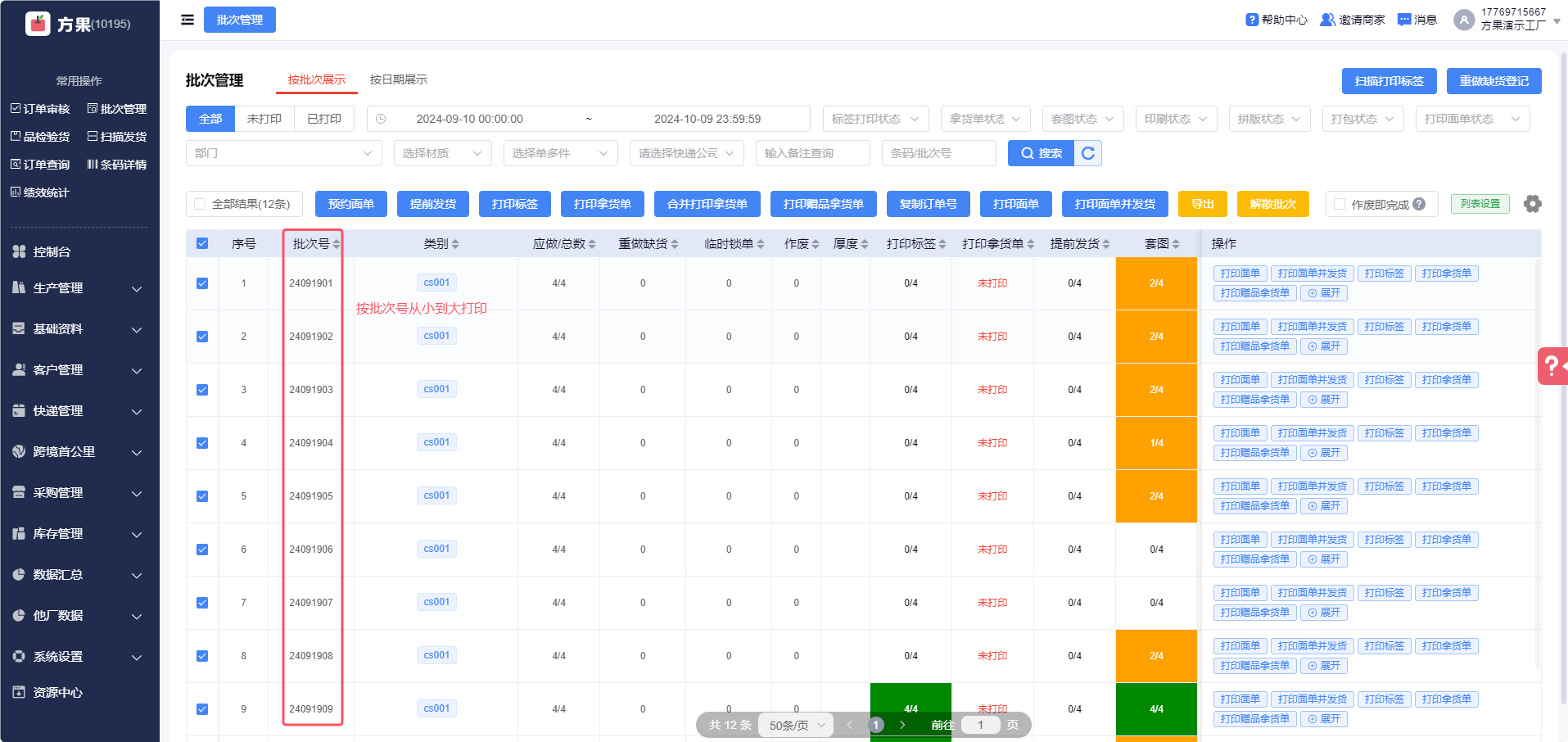Open the 标签打印状态 dropdown

(x=875, y=119)
